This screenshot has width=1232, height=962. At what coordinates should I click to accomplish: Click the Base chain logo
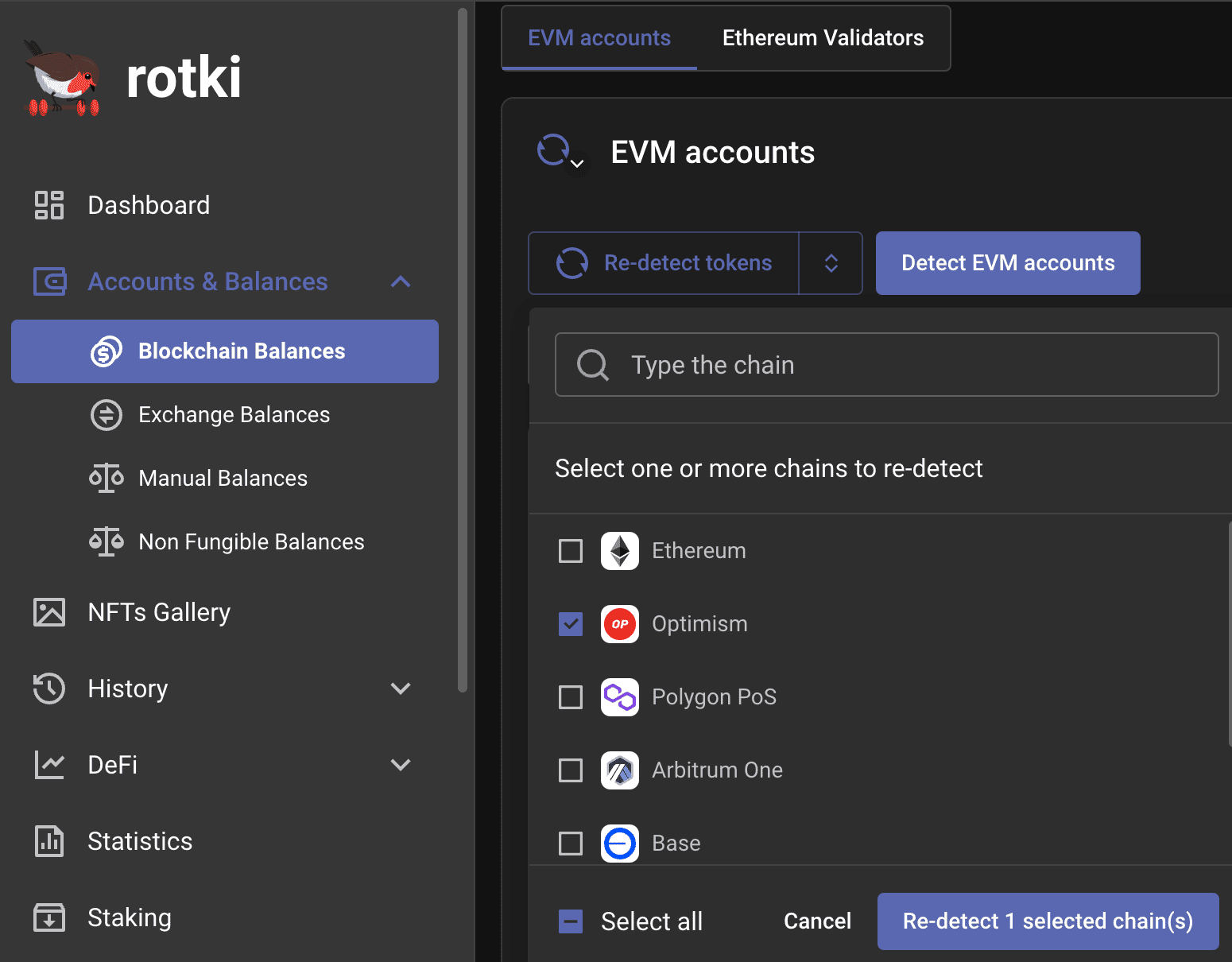[620, 844]
